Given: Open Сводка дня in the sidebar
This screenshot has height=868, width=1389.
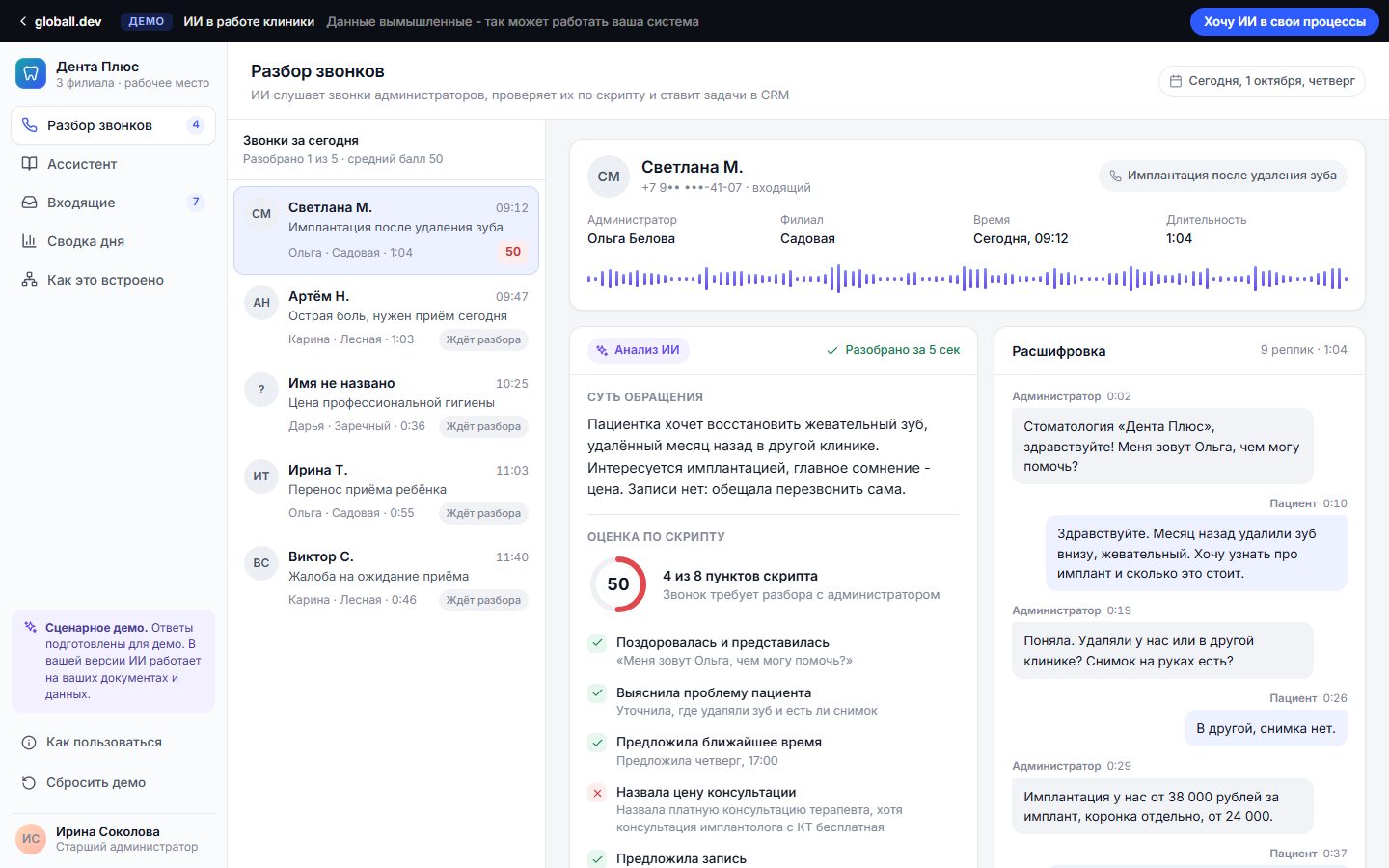Looking at the screenshot, I should [113, 241].
